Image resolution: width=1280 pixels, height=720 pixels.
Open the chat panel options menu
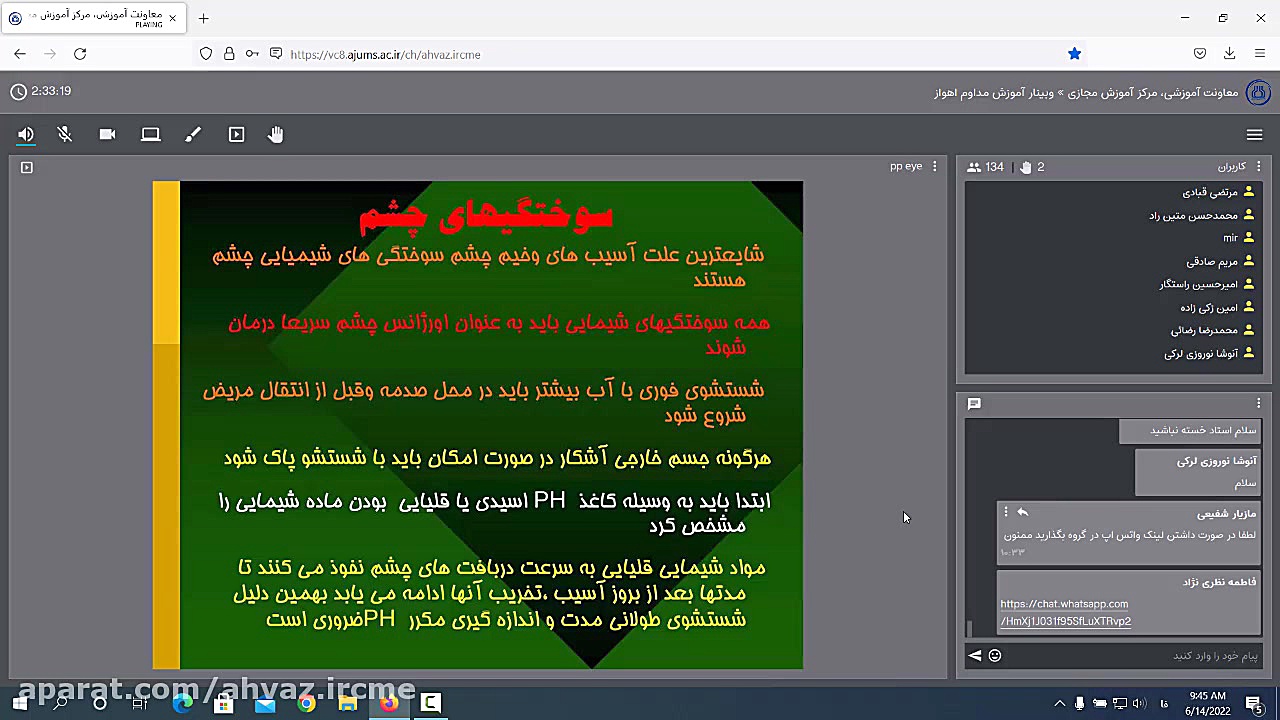coord(1258,403)
